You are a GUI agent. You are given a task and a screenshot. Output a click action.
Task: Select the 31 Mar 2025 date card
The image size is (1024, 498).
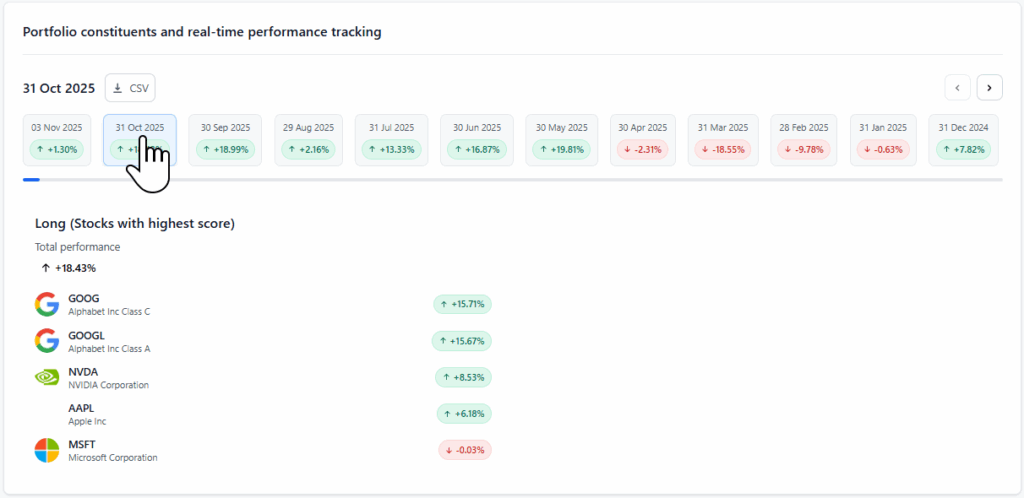pos(723,139)
